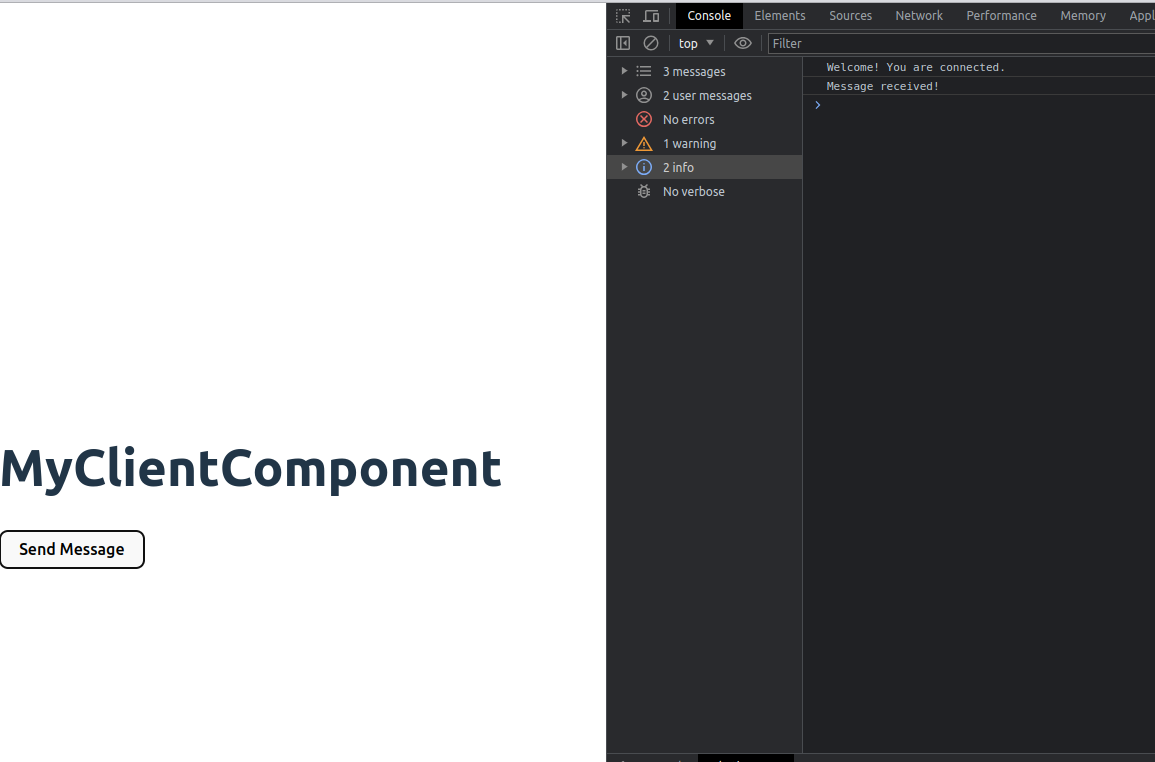The image size is (1155, 762).
Task: Create a live expression with the eye icon
Action: (742, 43)
